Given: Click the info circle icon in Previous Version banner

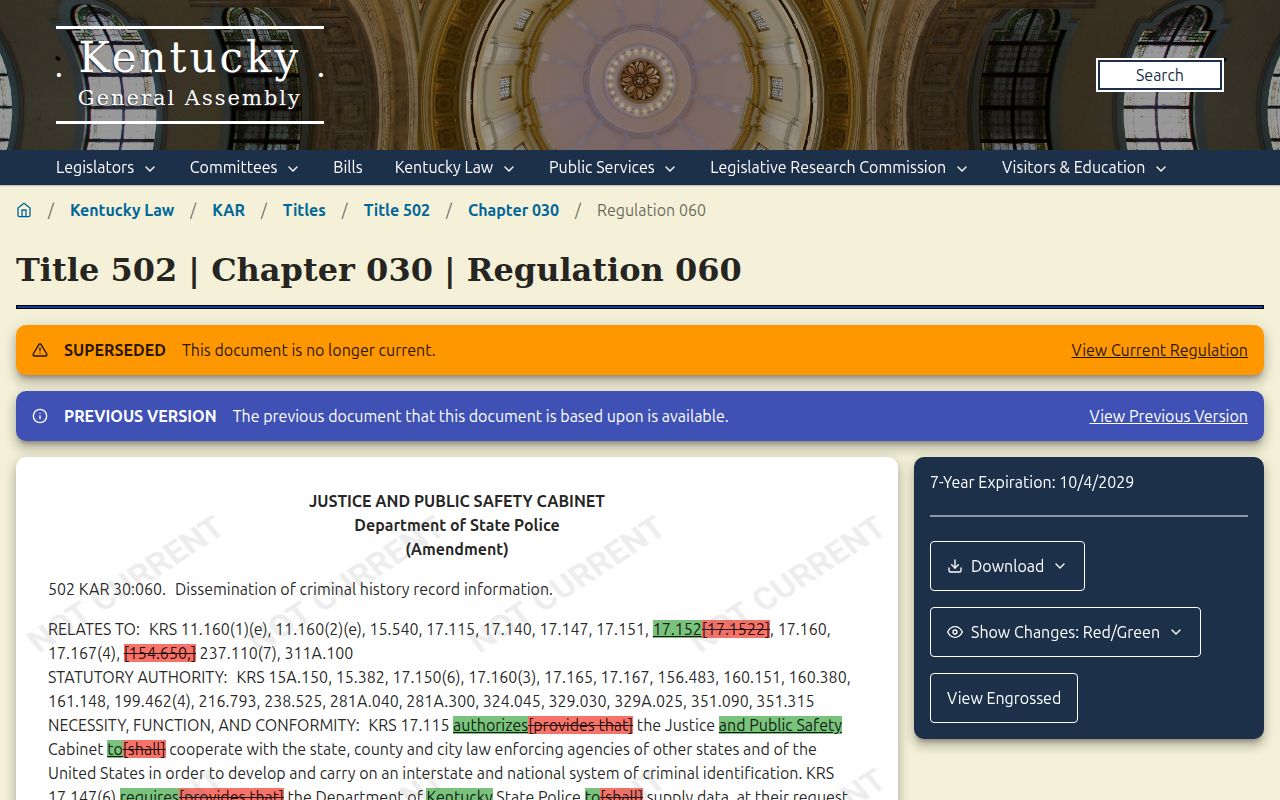Looking at the screenshot, I should click(x=40, y=416).
